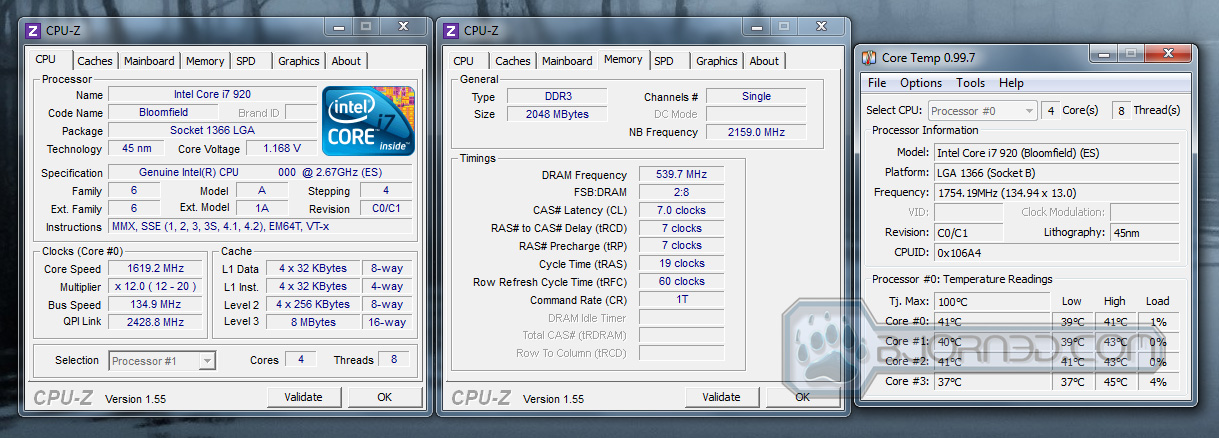
Task: Switch to Memory tab in left CPU-Z window
Action: click(x=205, y=61)
